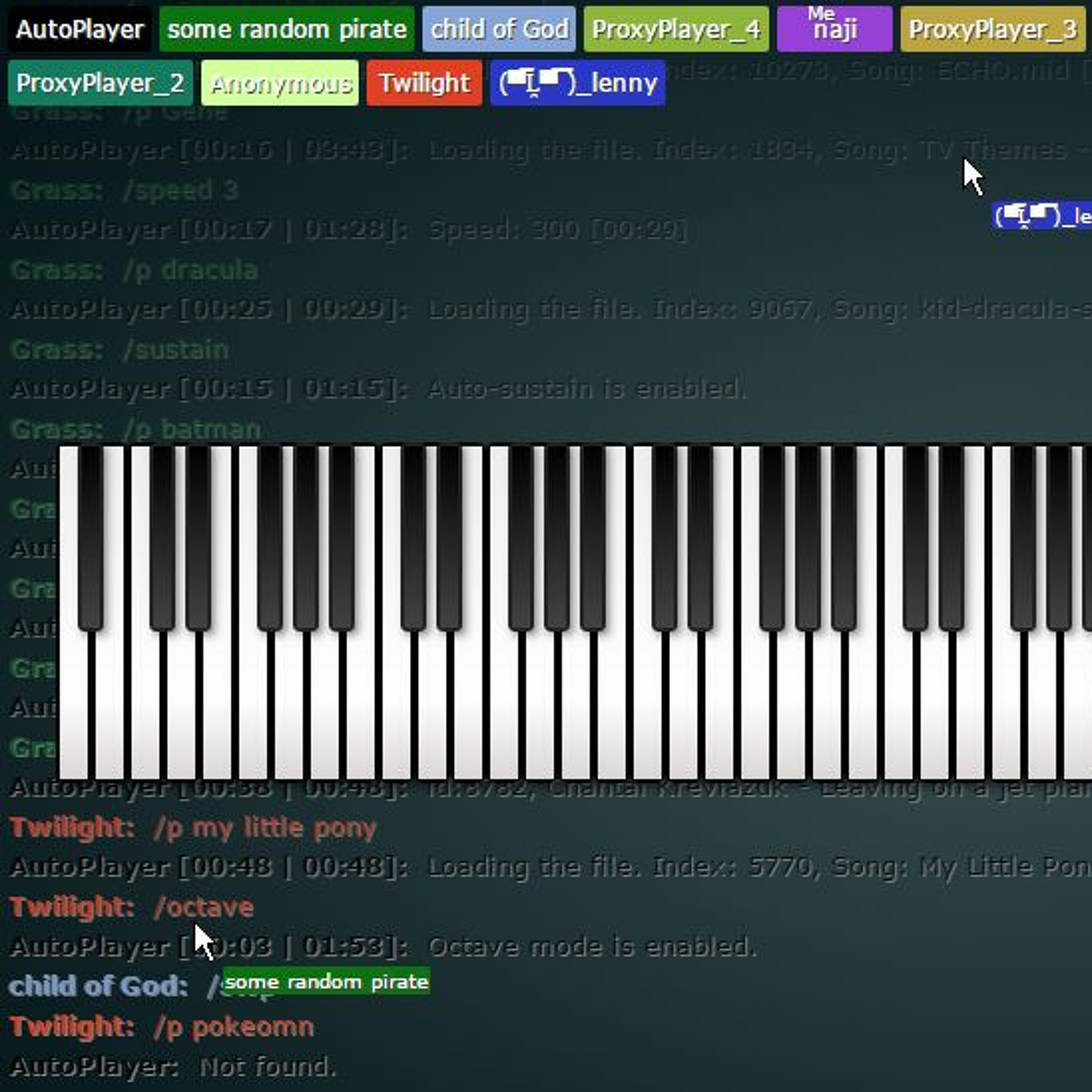Click the 'Twilight: /octave' chat message
1092x1092 pixels.
(x=131, y=907)
